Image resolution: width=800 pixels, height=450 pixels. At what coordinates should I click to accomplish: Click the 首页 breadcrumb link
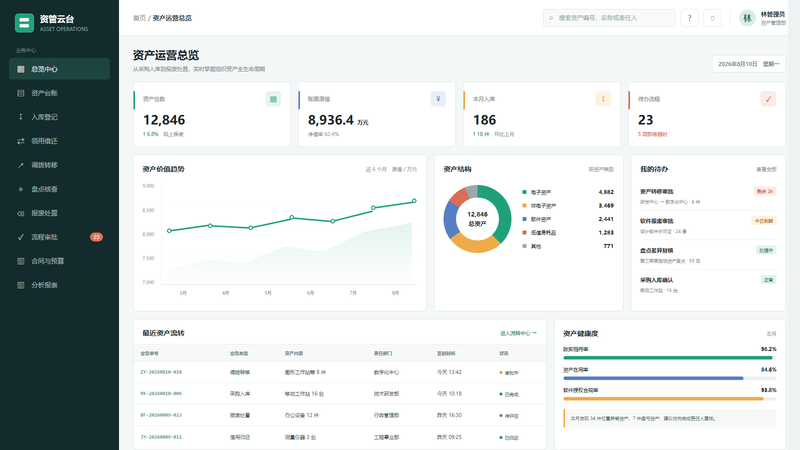[139, 18]
